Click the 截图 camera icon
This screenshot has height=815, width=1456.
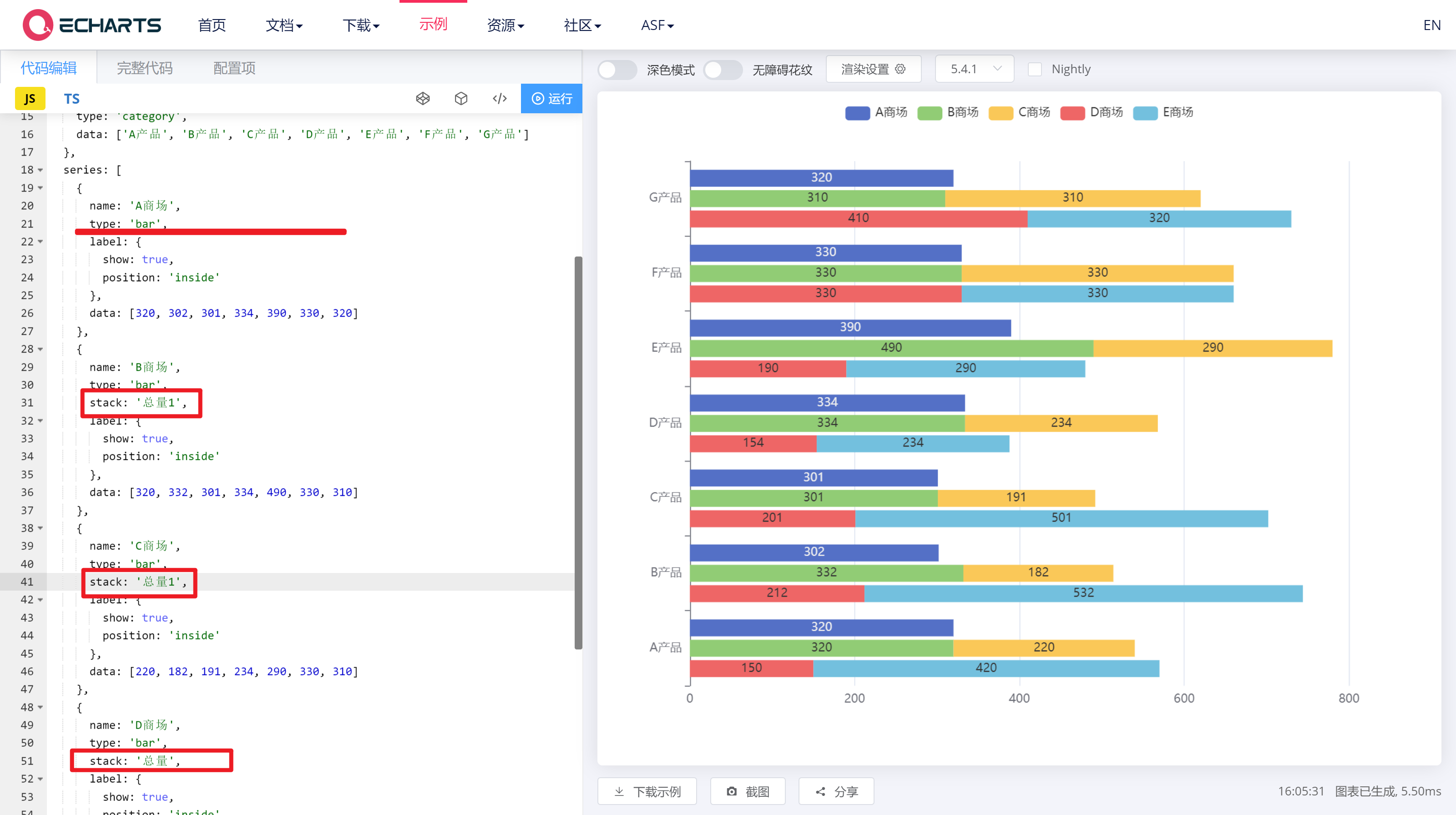(731, 791)
